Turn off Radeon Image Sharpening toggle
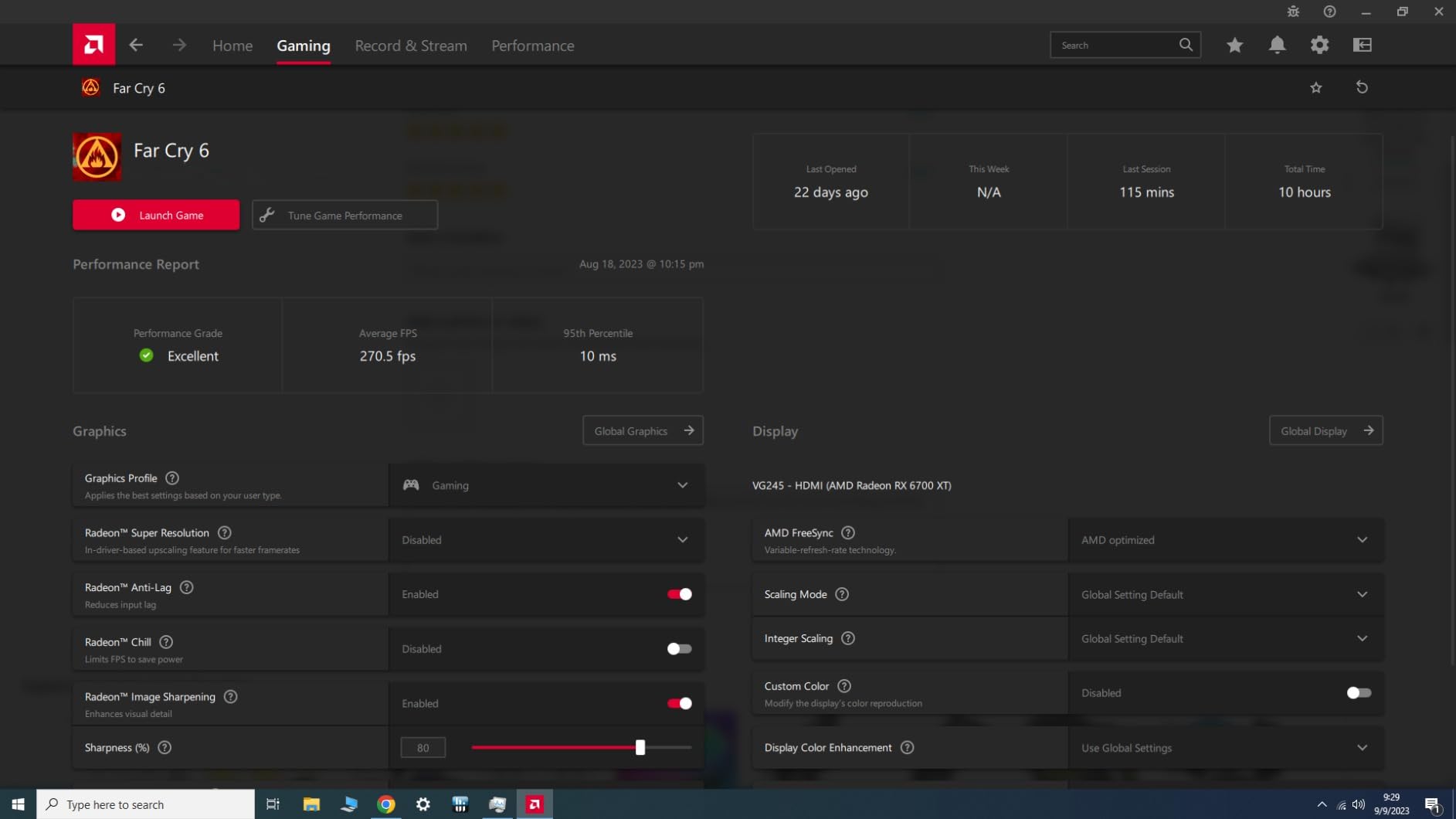The width and height of the screenshot is (1456, 819). [x=679, y=703]
